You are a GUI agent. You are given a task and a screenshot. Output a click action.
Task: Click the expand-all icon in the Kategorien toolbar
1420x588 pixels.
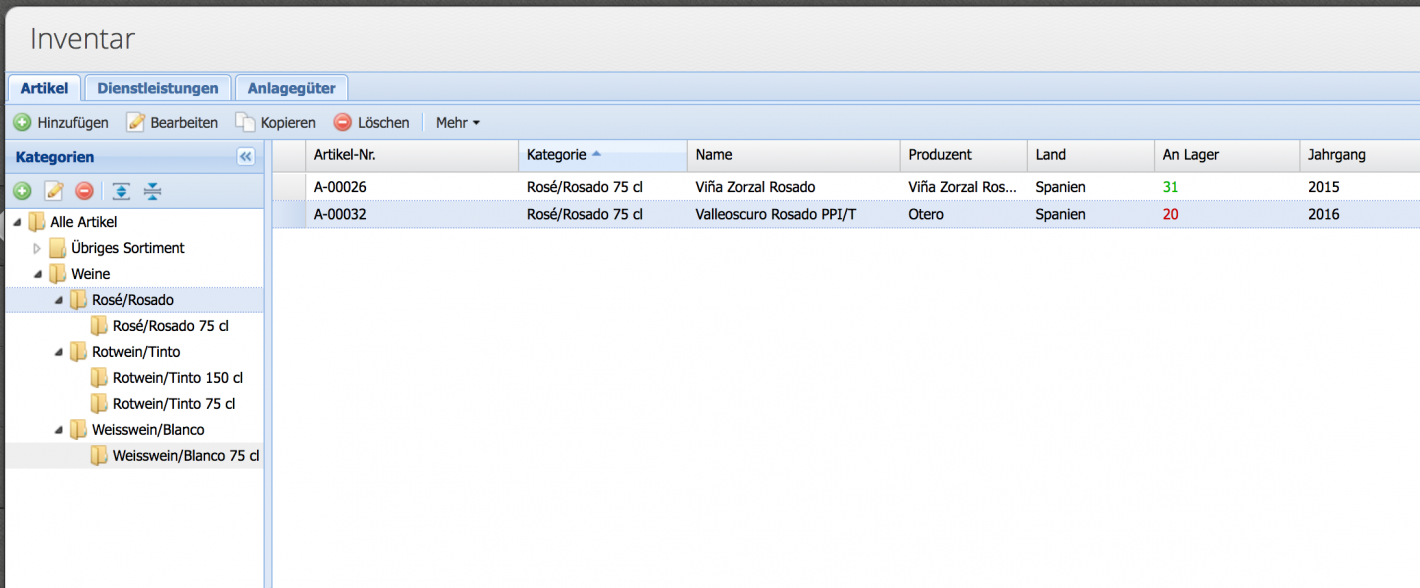(x=121, y=190)
